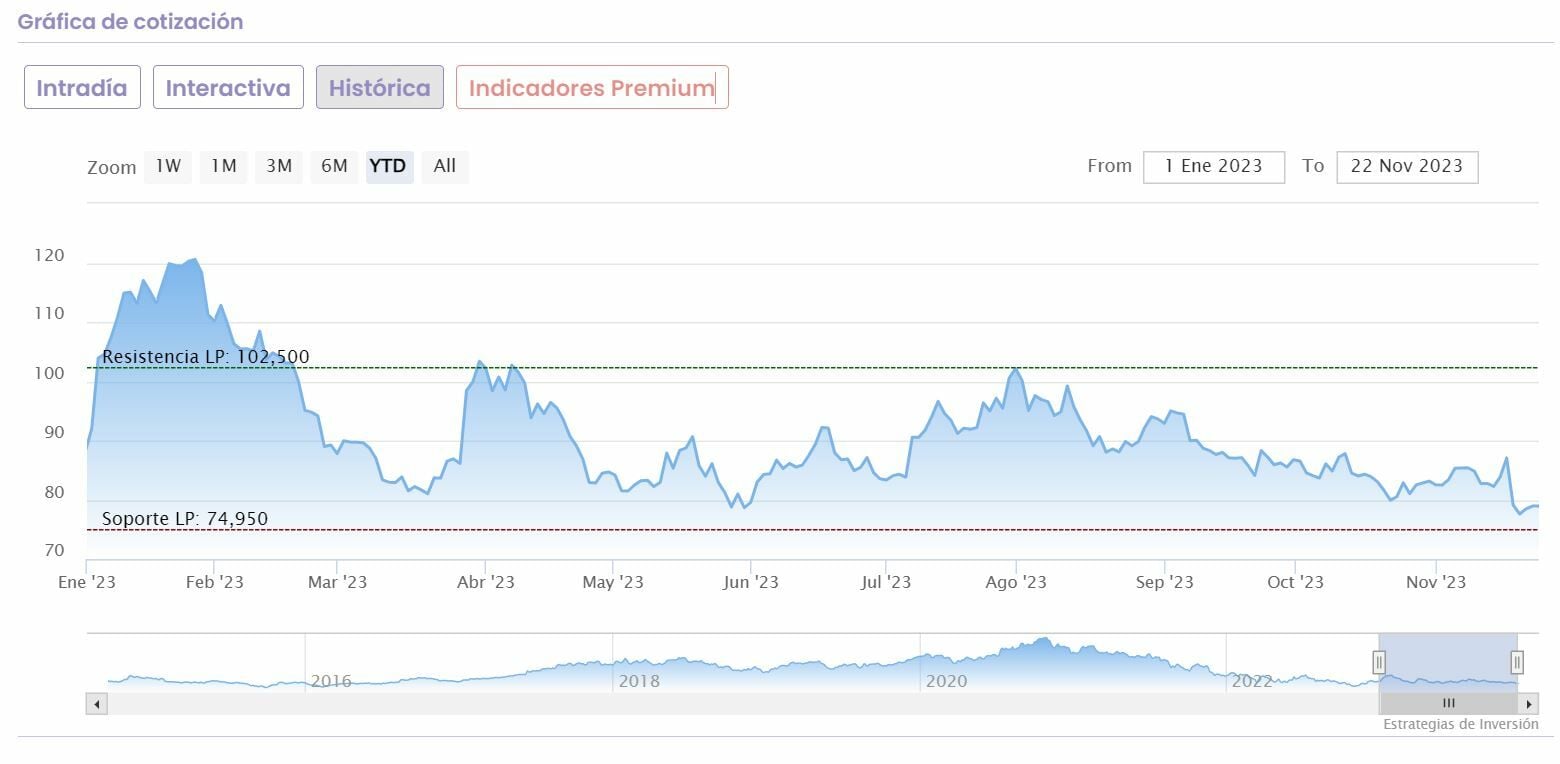Open the Intradía chart tab
The width and height of the screenshot is (1560, 764).
pos(82,88)
